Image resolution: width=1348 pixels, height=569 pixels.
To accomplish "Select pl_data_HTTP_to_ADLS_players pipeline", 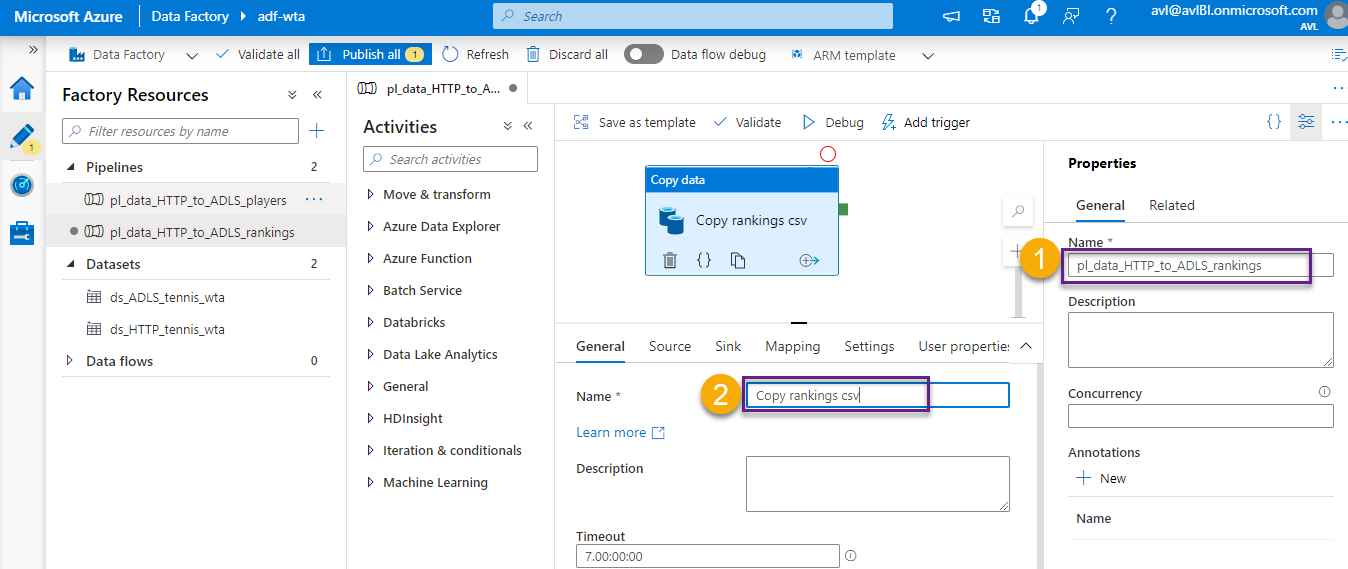I will click(198, 200).
